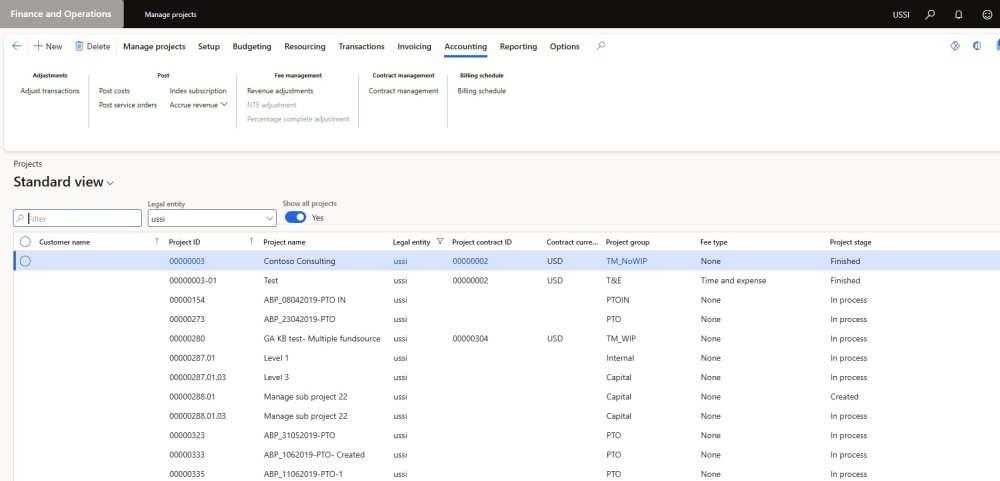The width and height of the screenshot is (1000, 481).
Task: Click the Legal entity column filter icon
Action: pyautogui.click(x=440, y=242)
